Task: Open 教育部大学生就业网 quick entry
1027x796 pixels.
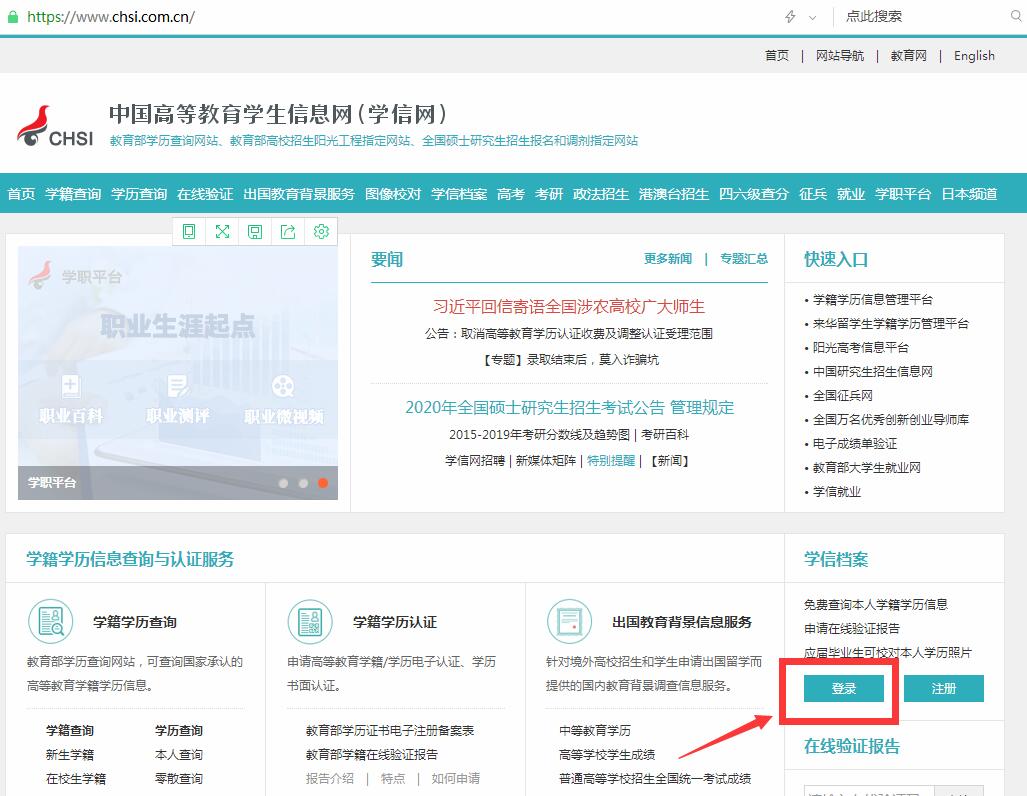Action: pyautogui.click(x=867, y=468)
